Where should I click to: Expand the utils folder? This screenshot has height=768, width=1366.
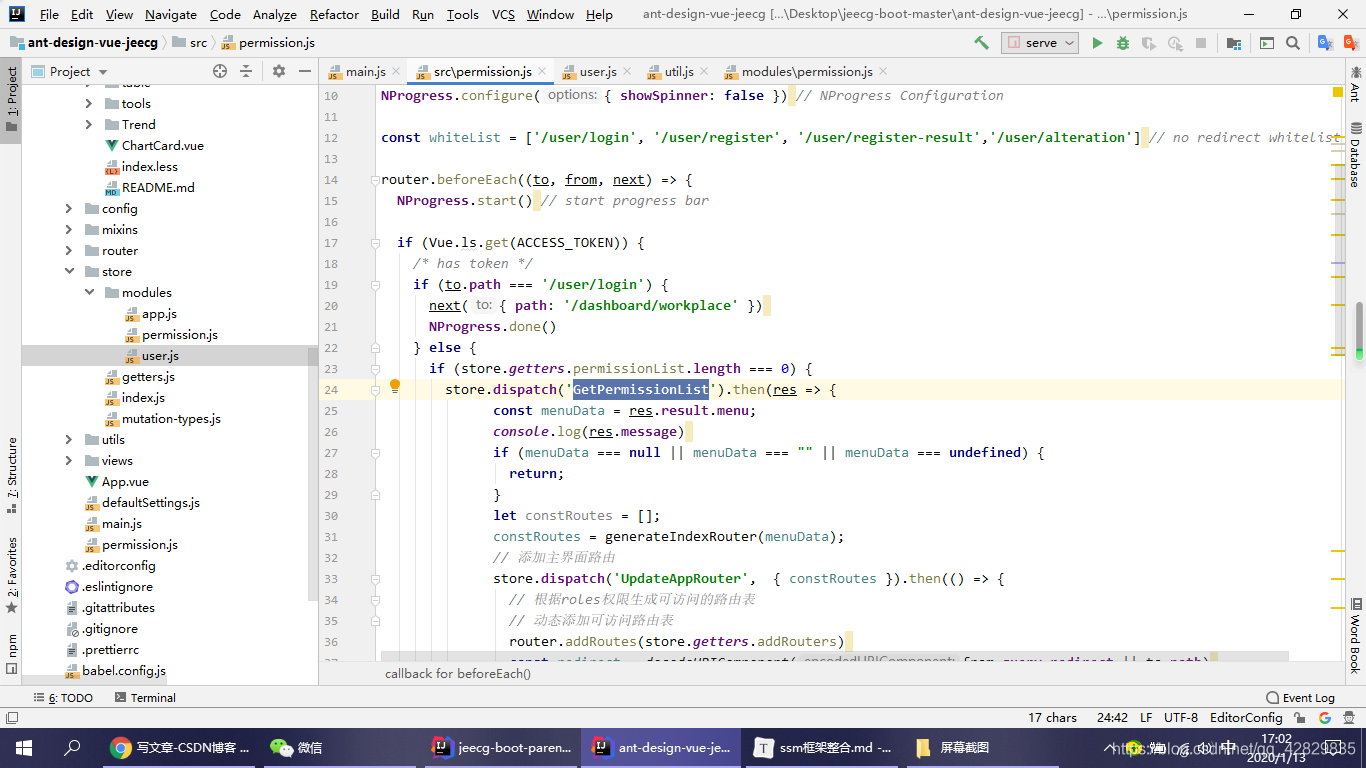point(68,439)
